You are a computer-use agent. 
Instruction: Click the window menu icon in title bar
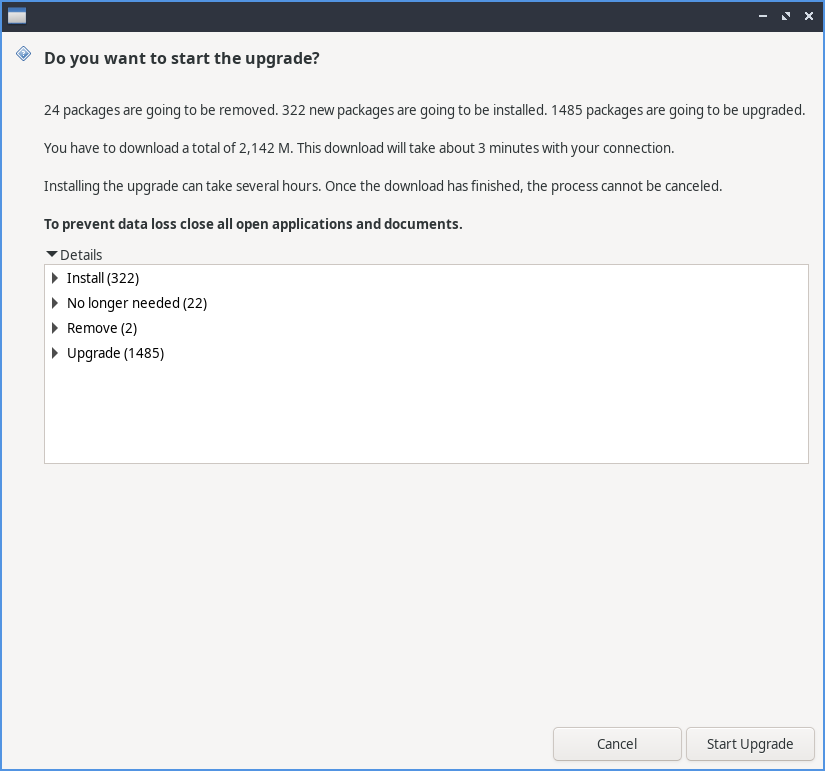point(17,16)
